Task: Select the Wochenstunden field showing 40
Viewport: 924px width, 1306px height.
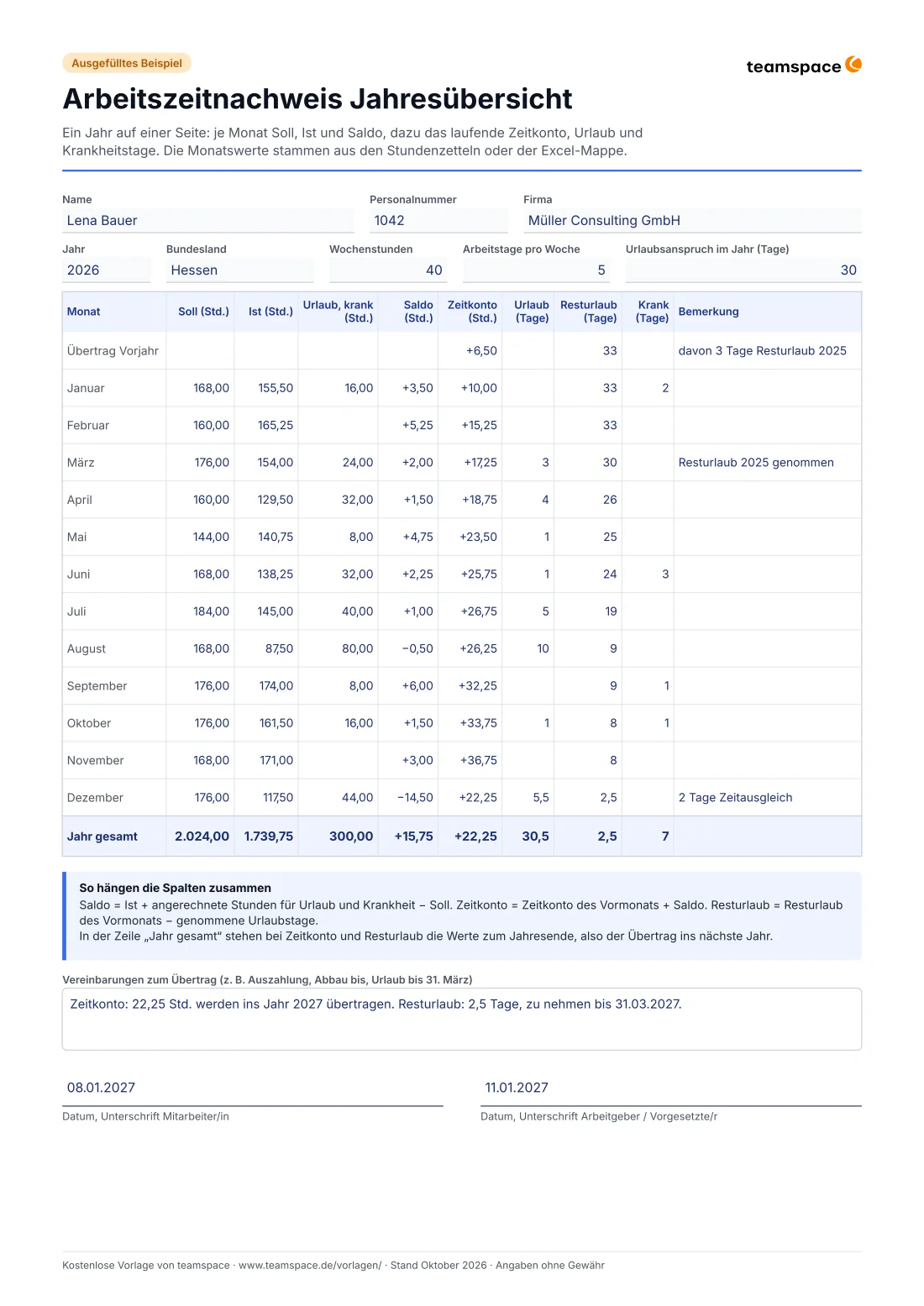Action: 388,270
